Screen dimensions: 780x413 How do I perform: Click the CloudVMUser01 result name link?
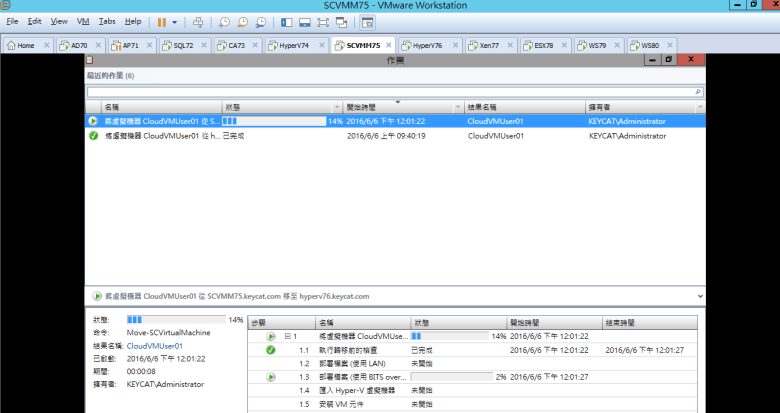(154, 346)
